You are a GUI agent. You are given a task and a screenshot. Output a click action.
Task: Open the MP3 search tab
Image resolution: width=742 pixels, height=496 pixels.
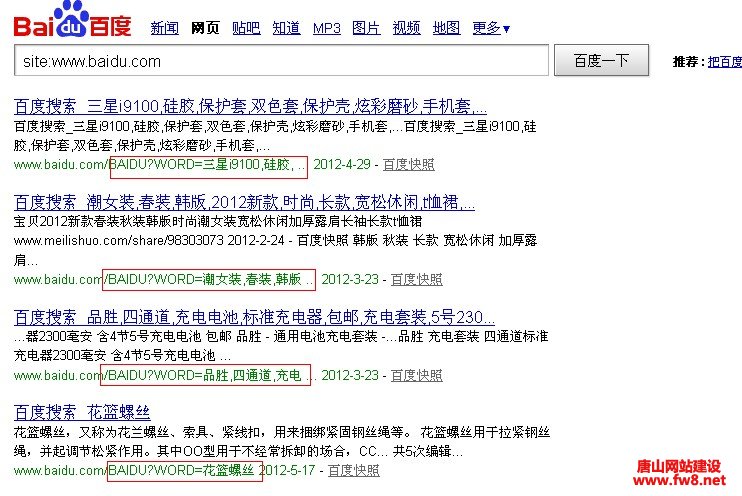(326, 28)
